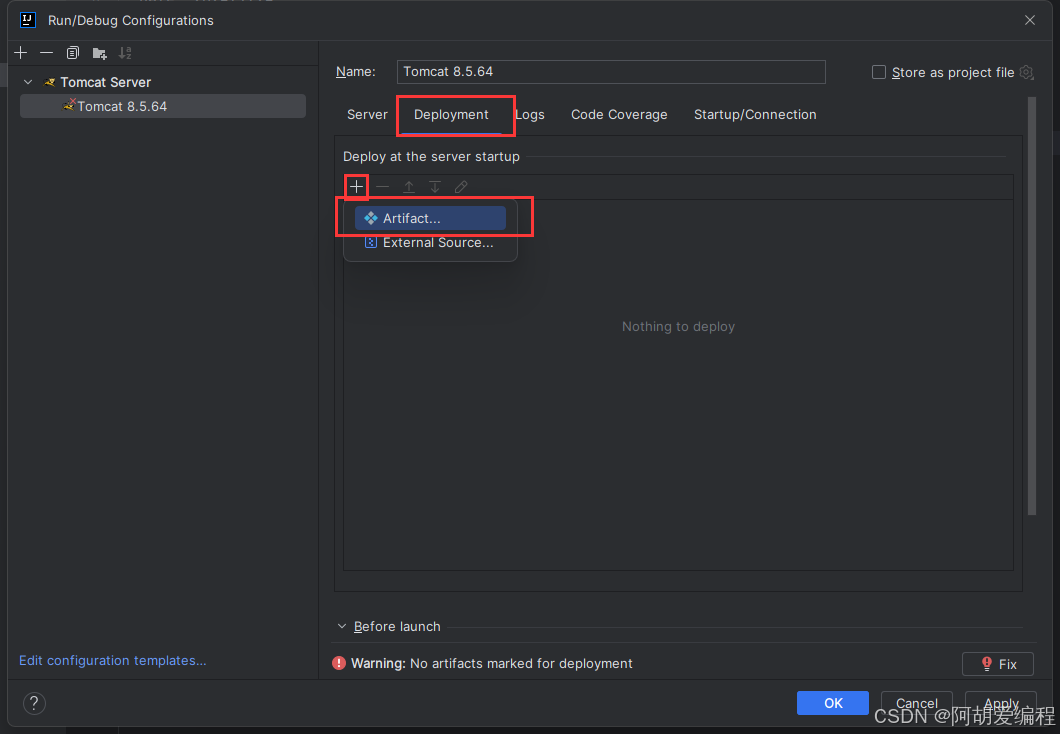Switch to the Logs tab
The height and width of the screenshot is (734, 1060).
[530, 114]
